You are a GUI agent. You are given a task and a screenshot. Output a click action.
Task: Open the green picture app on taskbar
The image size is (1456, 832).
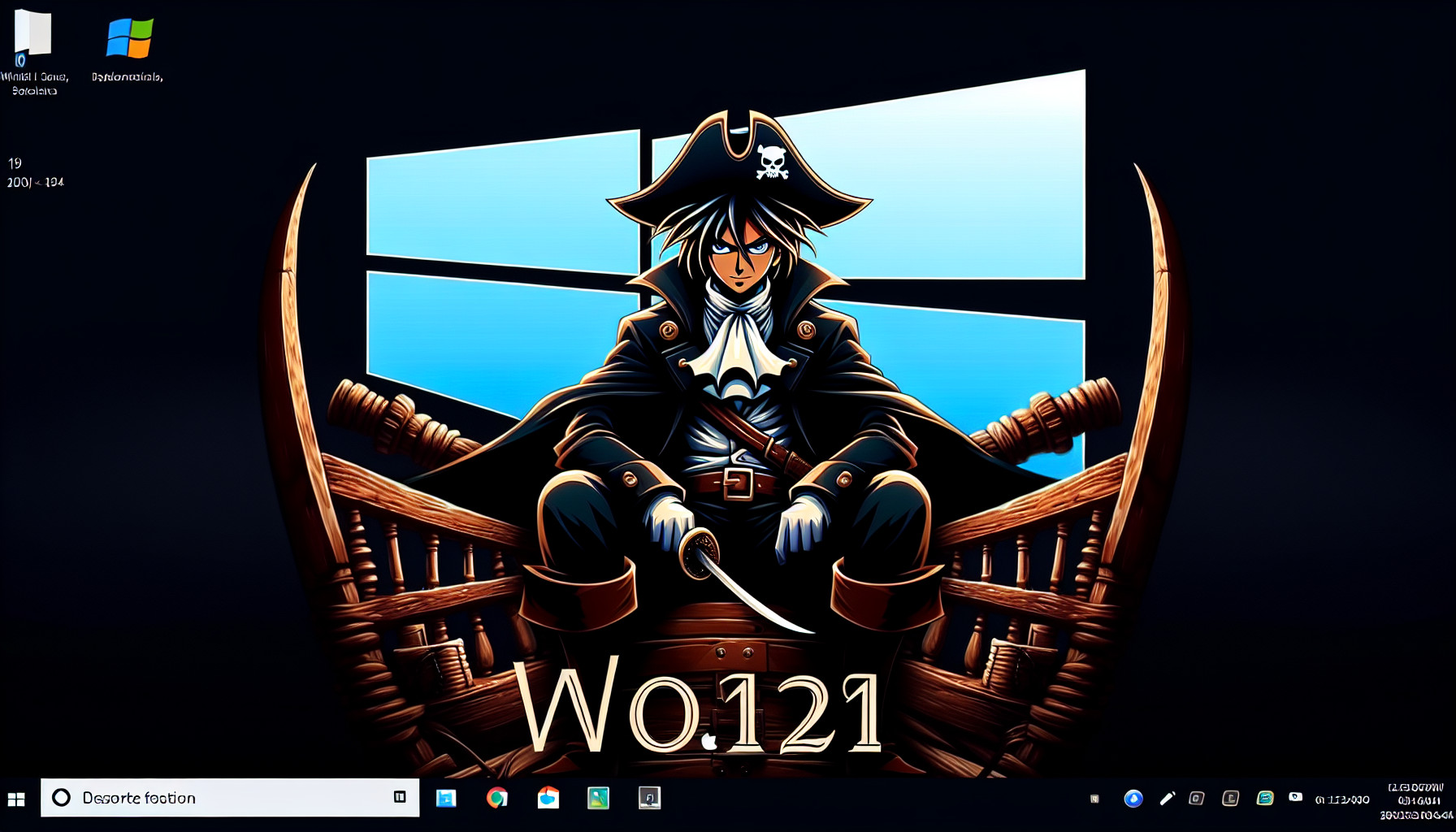pyautogui.click(x=598, y=798)
